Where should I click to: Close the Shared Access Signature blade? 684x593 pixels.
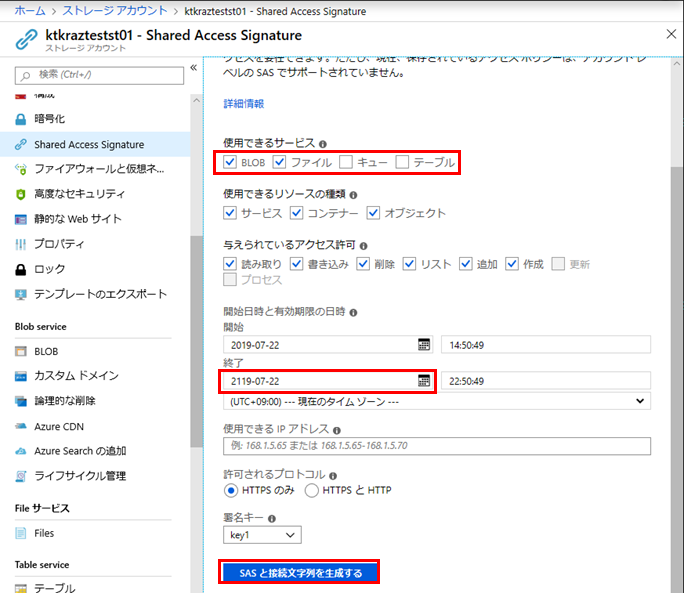[671, 34]
